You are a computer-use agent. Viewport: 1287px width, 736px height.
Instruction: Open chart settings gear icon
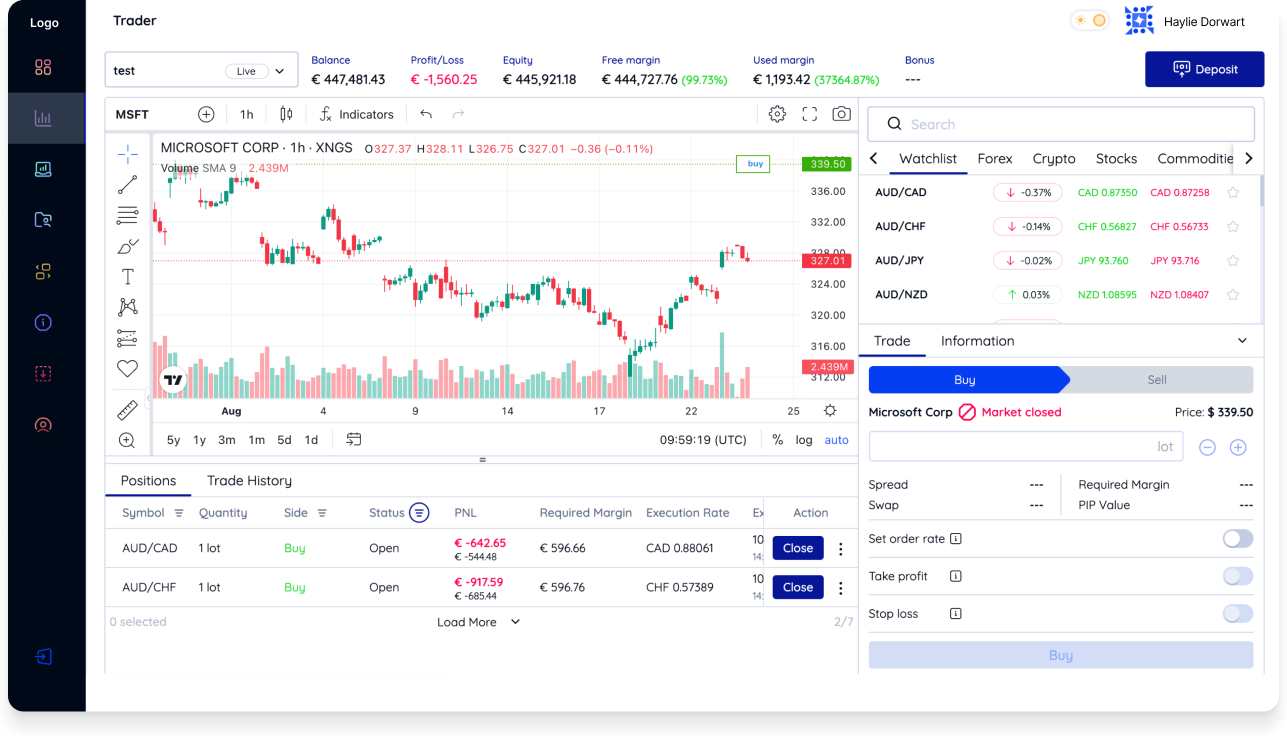[x=777, y=114]
